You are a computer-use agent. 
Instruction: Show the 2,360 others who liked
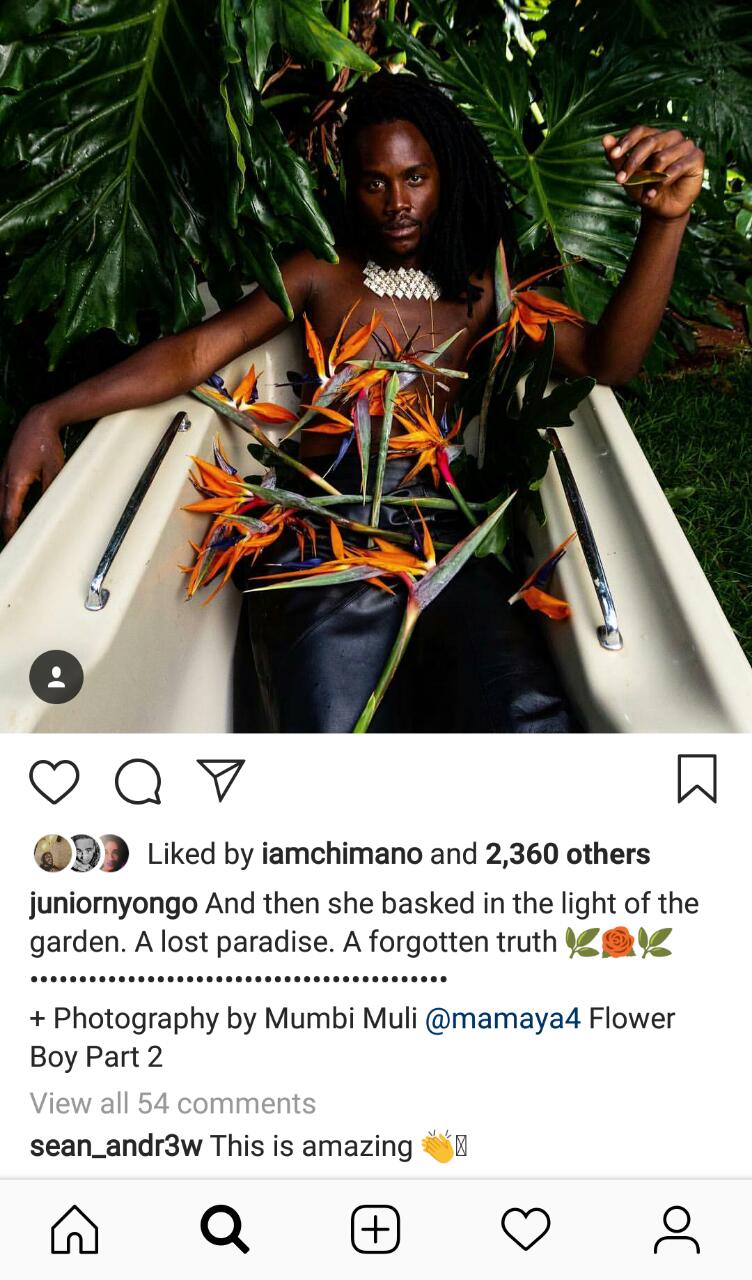568,854
